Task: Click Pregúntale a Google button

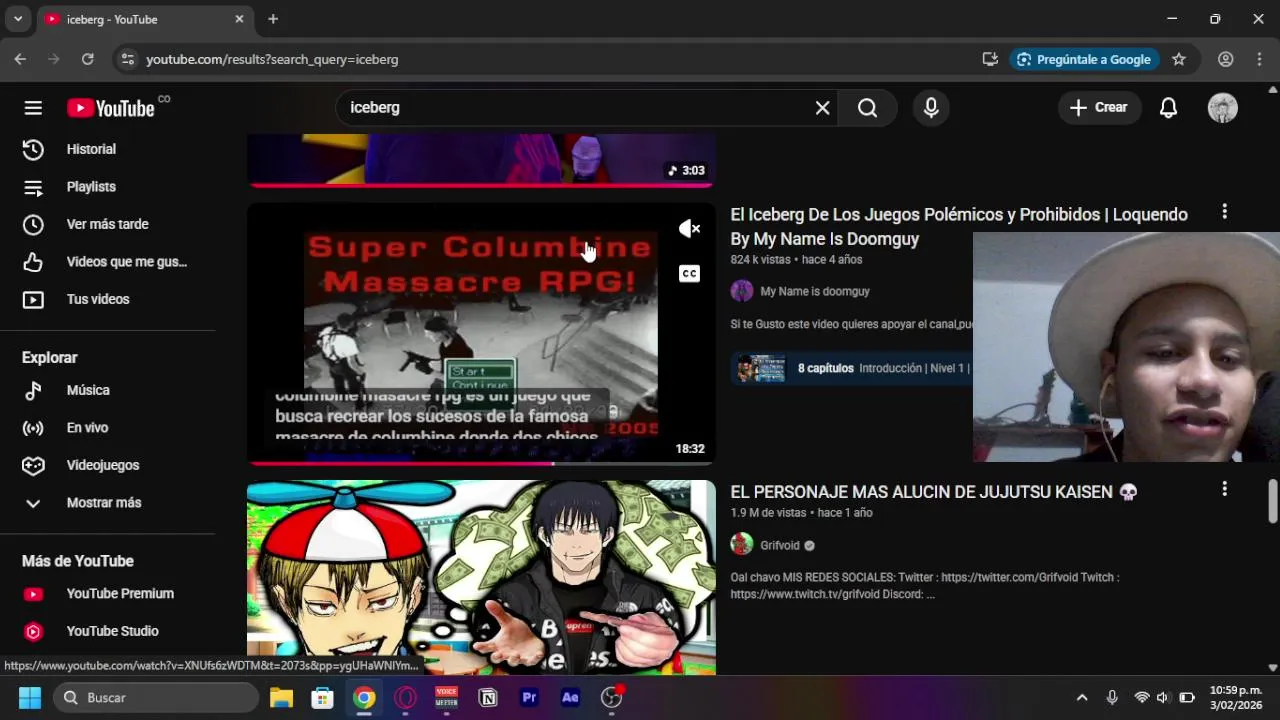Action: 1084,59
